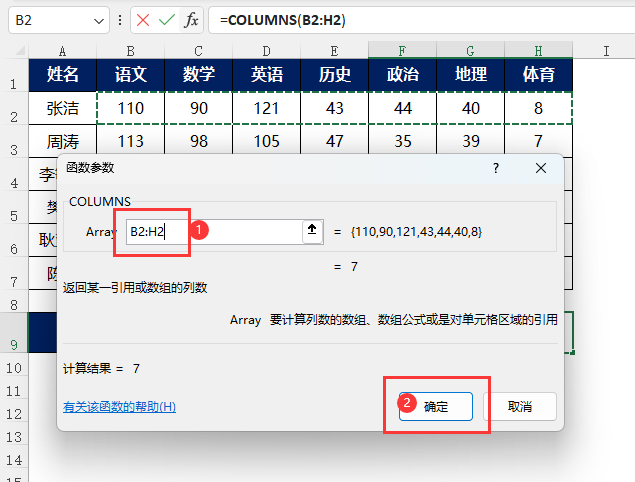Click cell with value 40
The width and height of the screenshot is (635, 482).
(x=471, y=108)
